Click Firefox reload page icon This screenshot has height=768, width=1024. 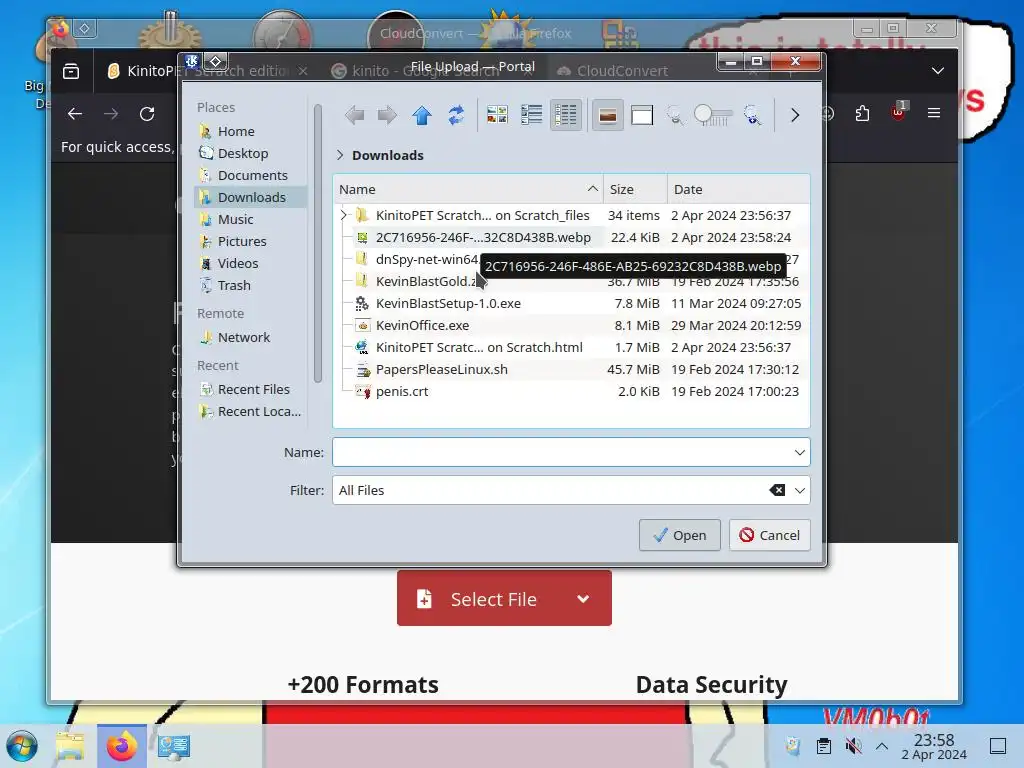point(147,114)
